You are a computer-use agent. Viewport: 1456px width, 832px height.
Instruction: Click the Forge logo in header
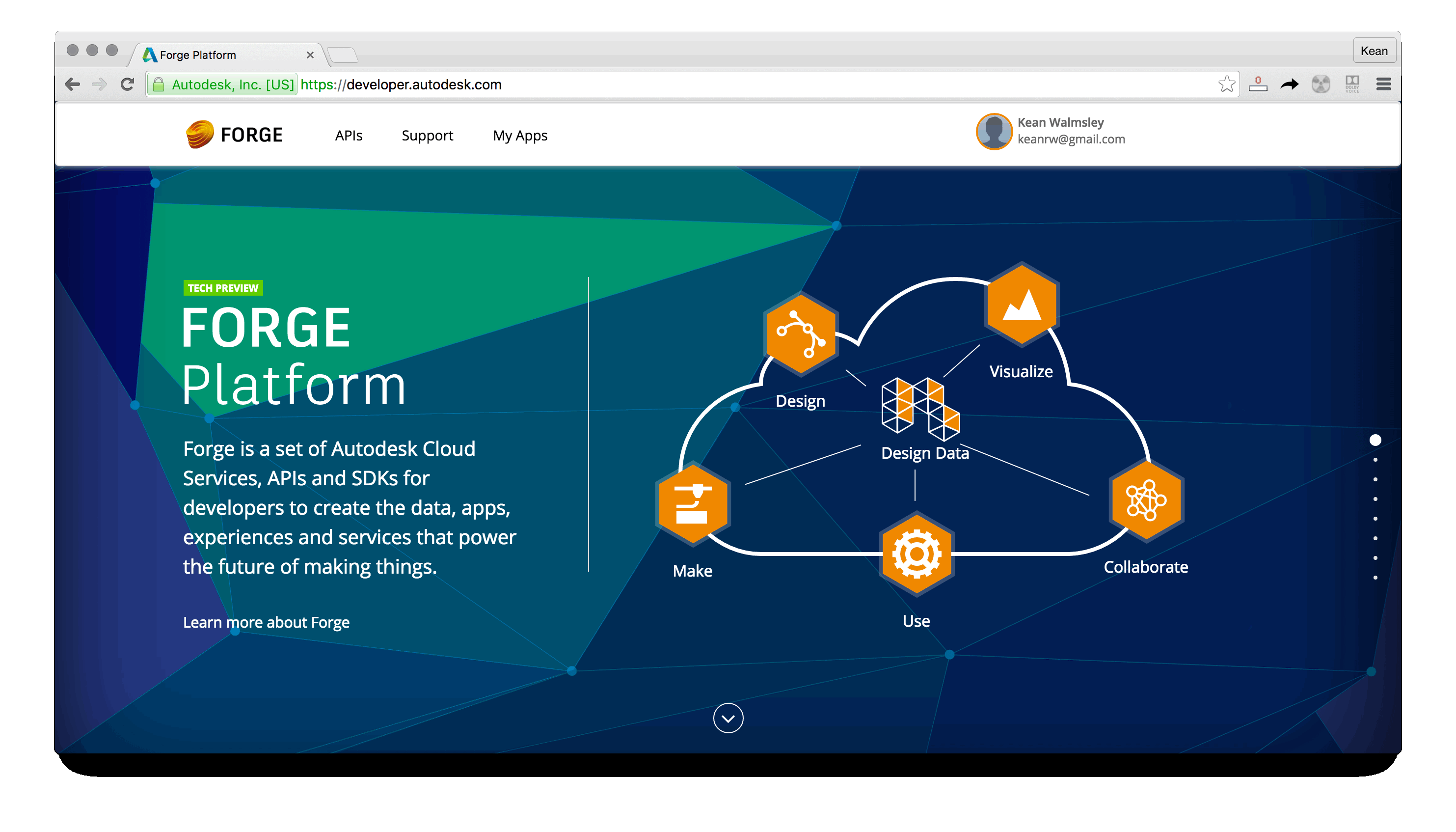click(234, 135)
